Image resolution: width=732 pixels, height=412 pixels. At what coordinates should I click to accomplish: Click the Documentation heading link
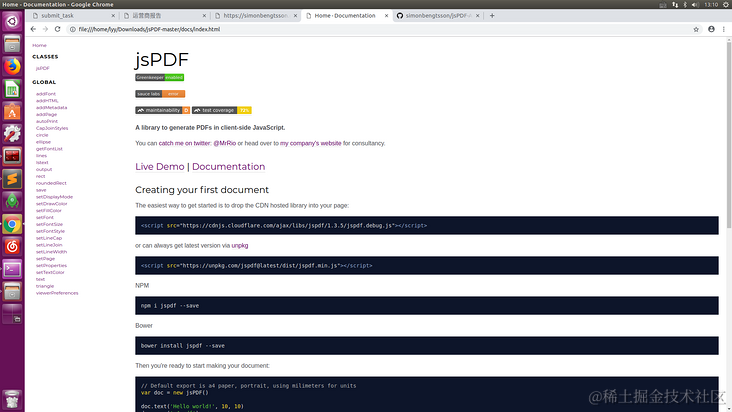coord(228,167)
